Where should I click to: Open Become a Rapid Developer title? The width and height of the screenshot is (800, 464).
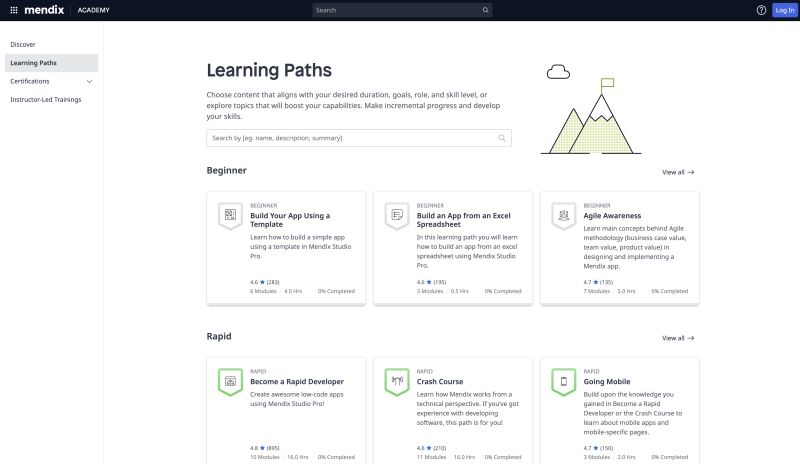click(297, 382)
